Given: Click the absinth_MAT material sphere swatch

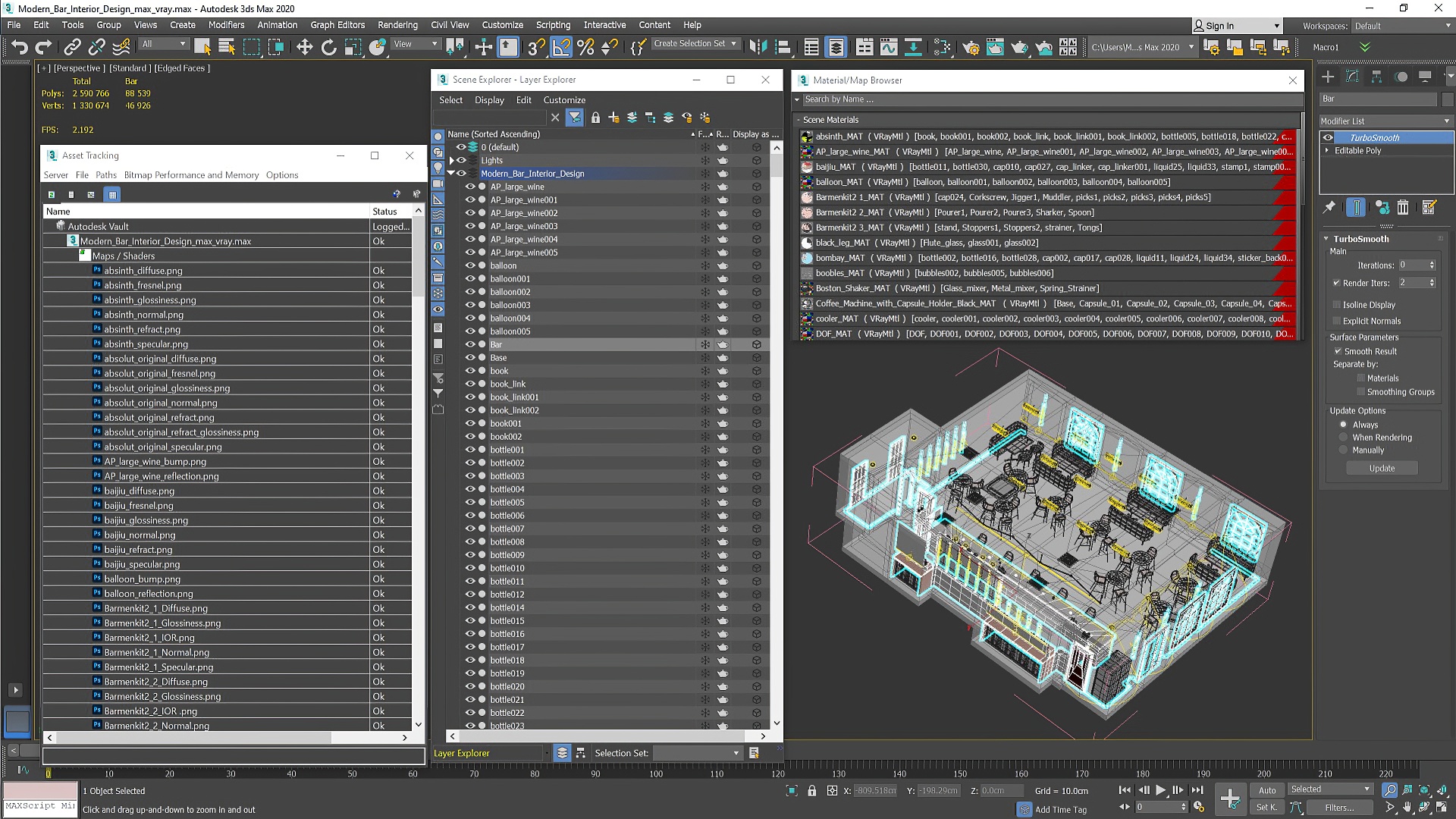Looking at the screenshot, I should pos(807,136).
